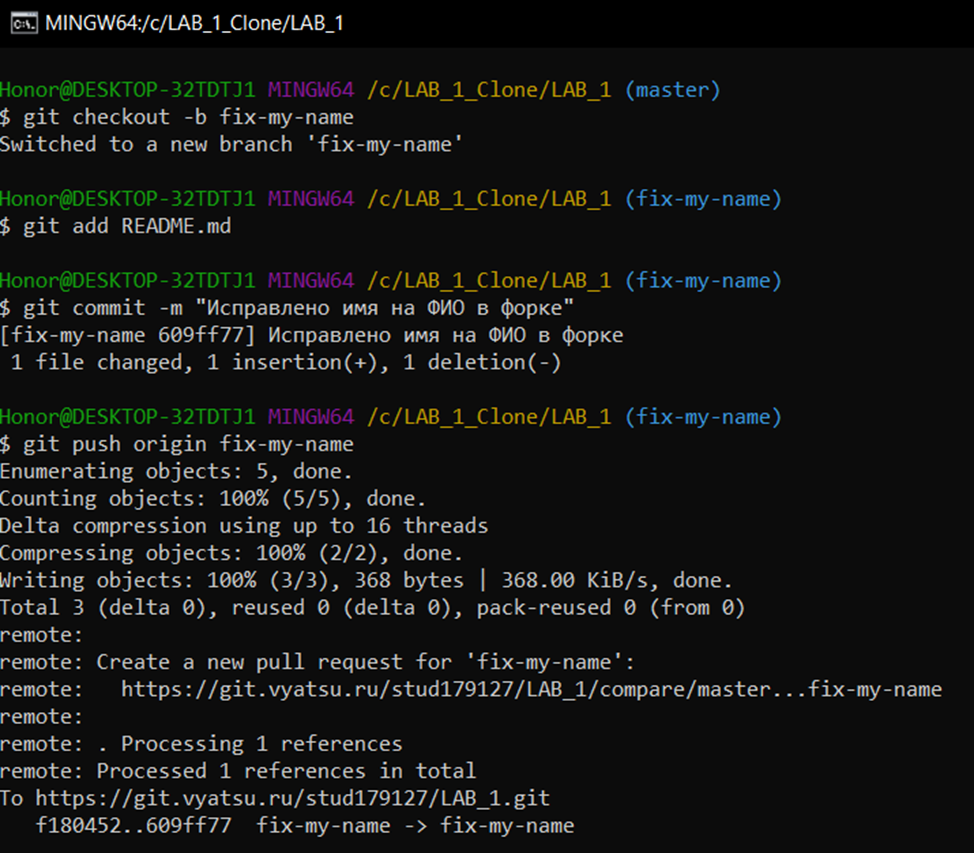
Task: Click the 'Total 3 (delta 0)' line
Action: pos(372,607)
